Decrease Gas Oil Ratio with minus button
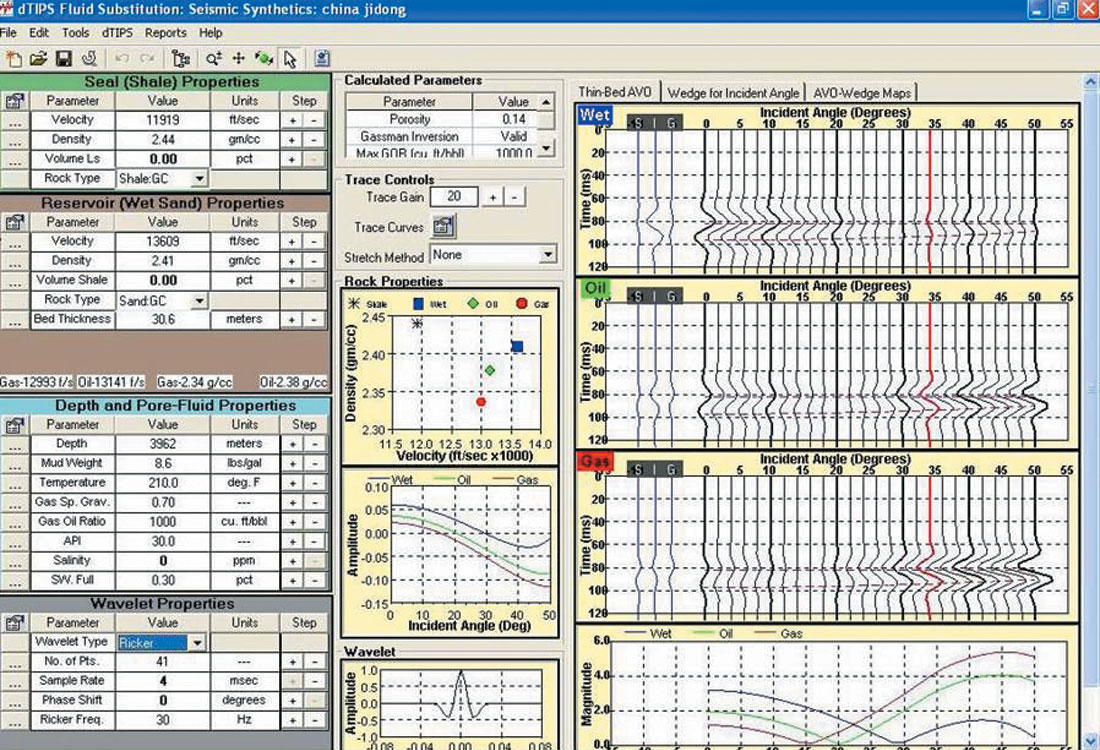This screenshot has width=1100, height=750. (x=315, y=522)
